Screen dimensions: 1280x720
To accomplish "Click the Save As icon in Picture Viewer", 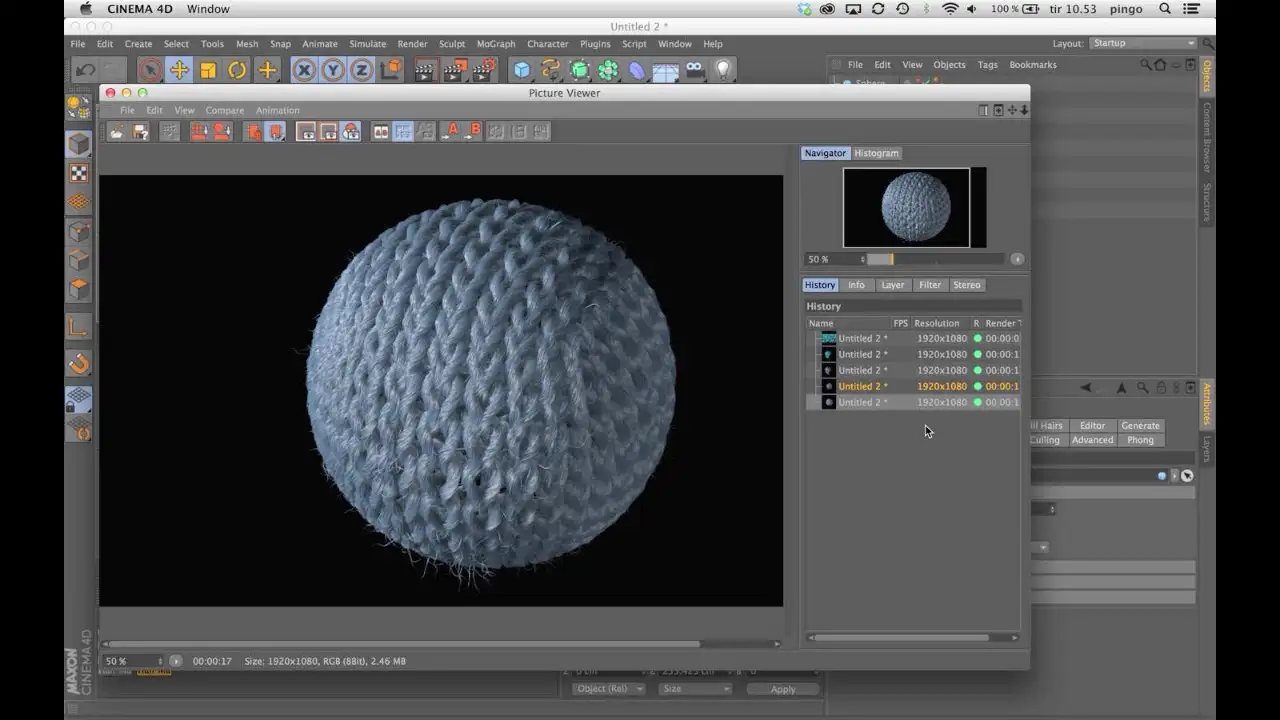I will click(140, 131).
